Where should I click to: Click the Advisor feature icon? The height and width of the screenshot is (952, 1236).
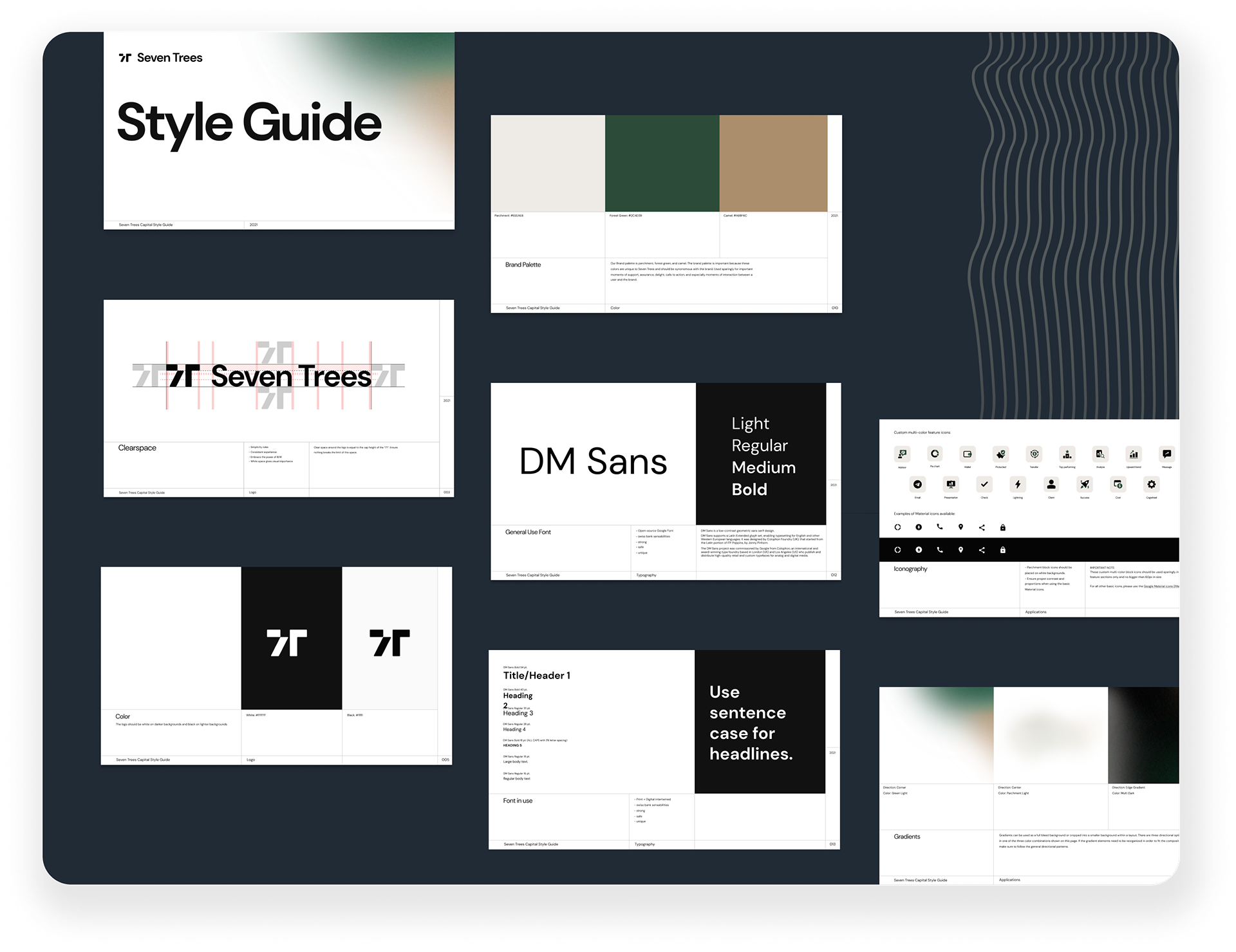(902, 454)
